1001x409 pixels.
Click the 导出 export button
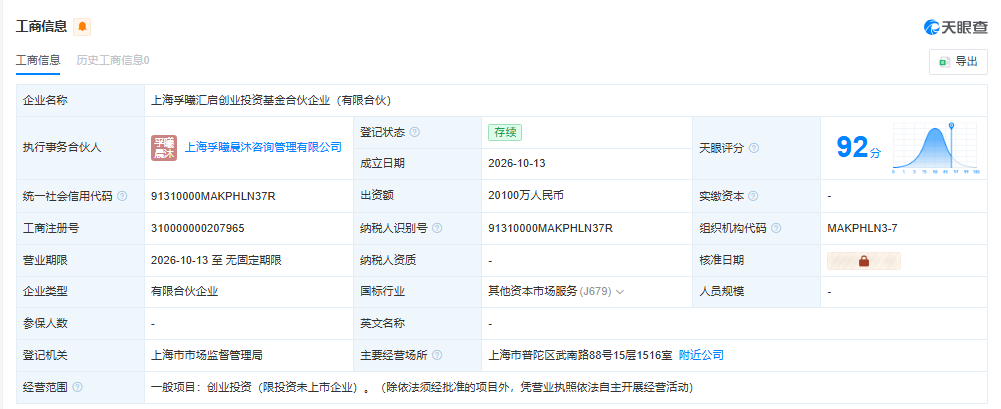coord(958,62)
